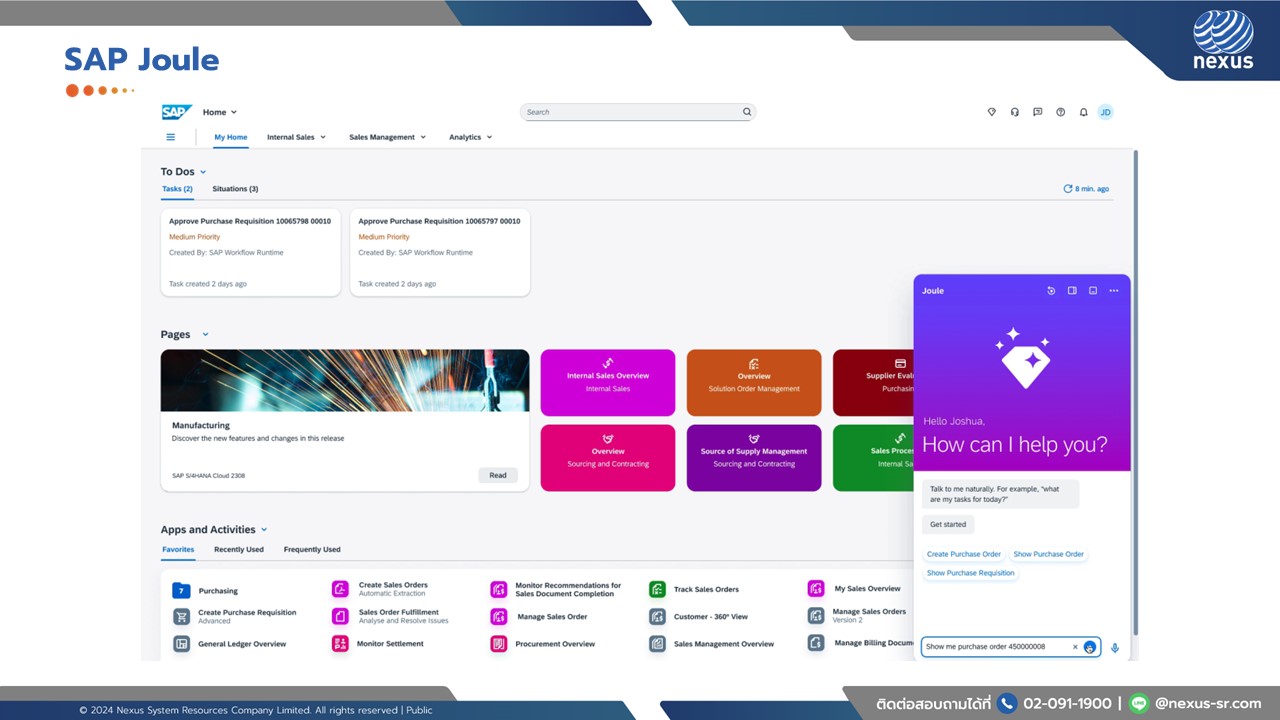Viewport: 1280px width, 720px height.
Task: Click the Show Purchase Requisition suggestion chip
Action: (x=970, y=572)
